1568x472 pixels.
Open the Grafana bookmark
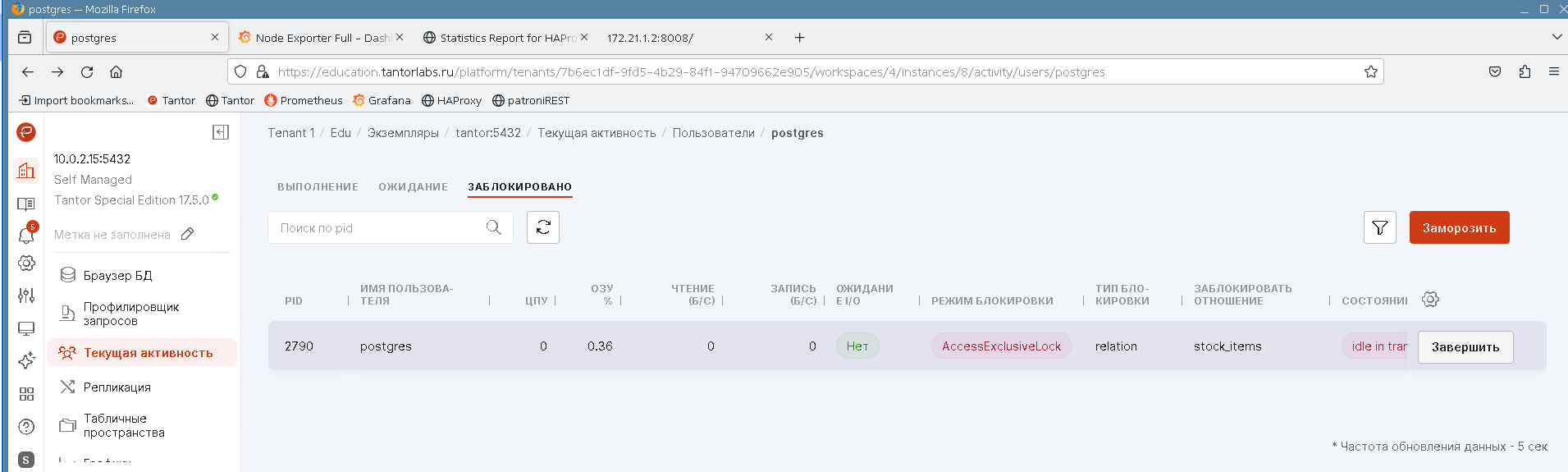click(382, 100)
